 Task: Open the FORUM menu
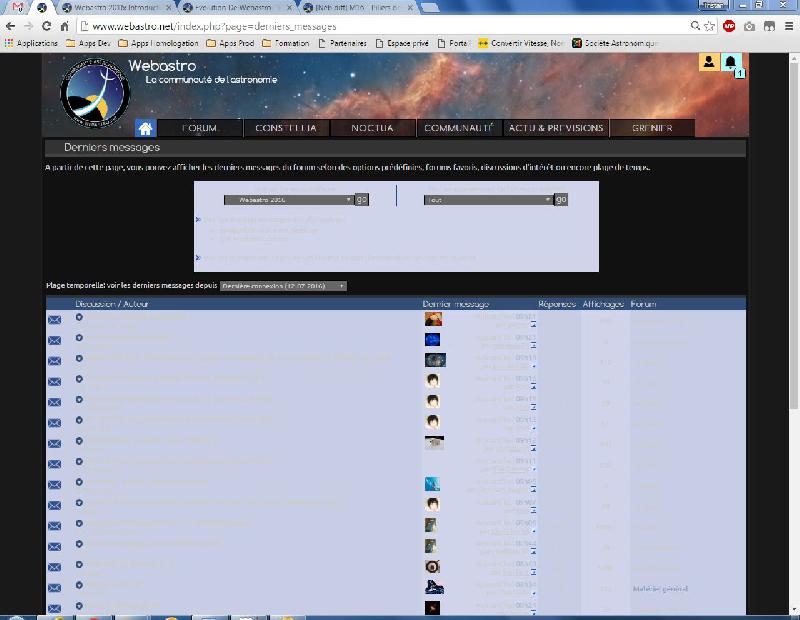(199, 128)
